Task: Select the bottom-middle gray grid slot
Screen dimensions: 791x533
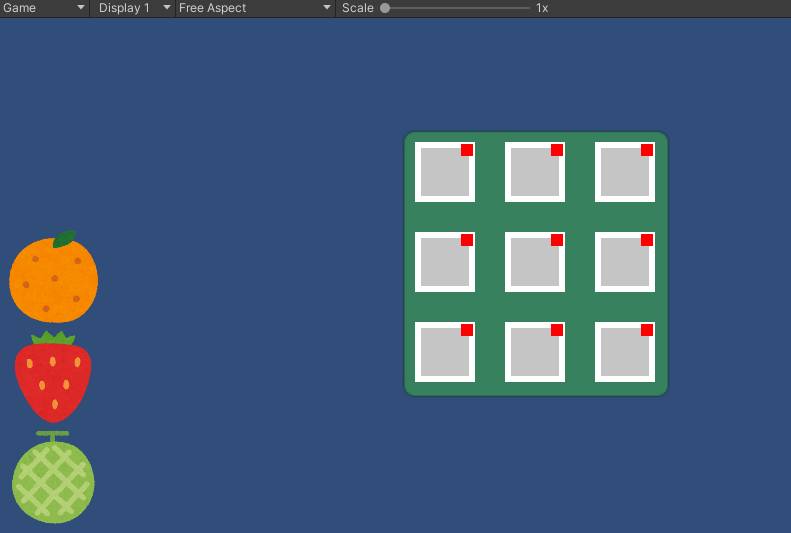Action: pyautogui.click(x=533, y=354)
